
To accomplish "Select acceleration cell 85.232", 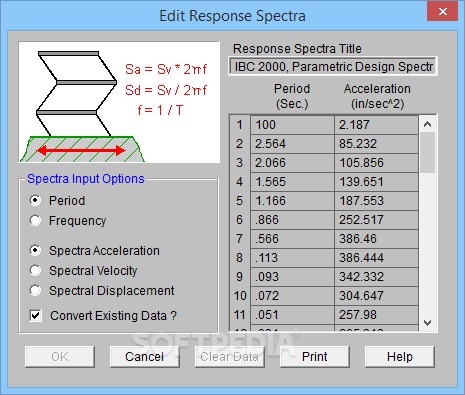I will click(x=376, y=144).
